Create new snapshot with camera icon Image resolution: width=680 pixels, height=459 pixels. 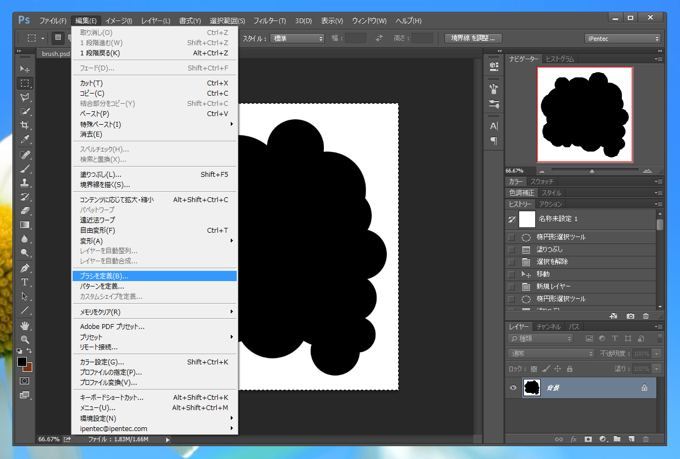tap(630, 316)
